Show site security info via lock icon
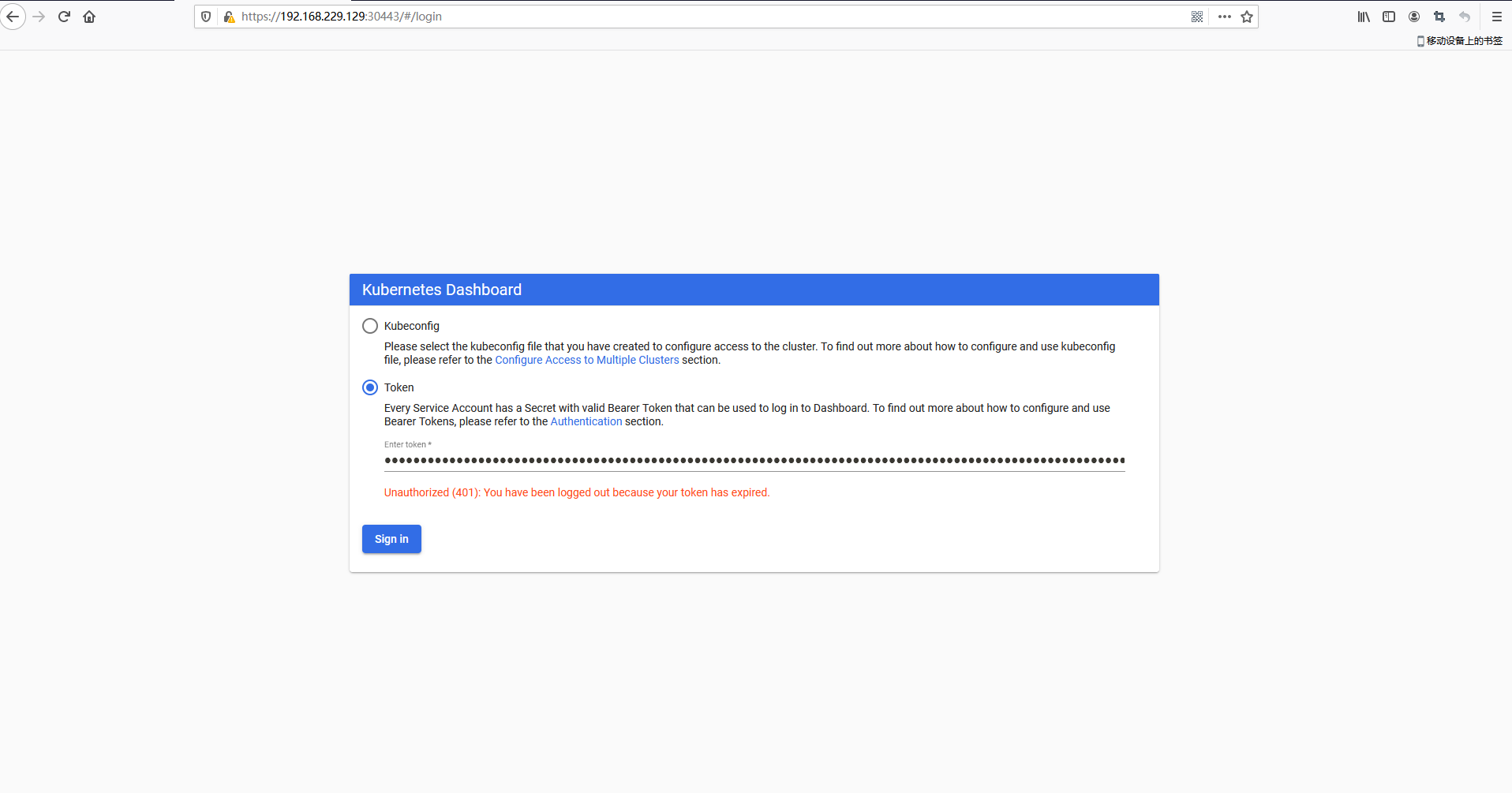Image resolution: width=1512 pixels, height=793 pixels. 229,17
